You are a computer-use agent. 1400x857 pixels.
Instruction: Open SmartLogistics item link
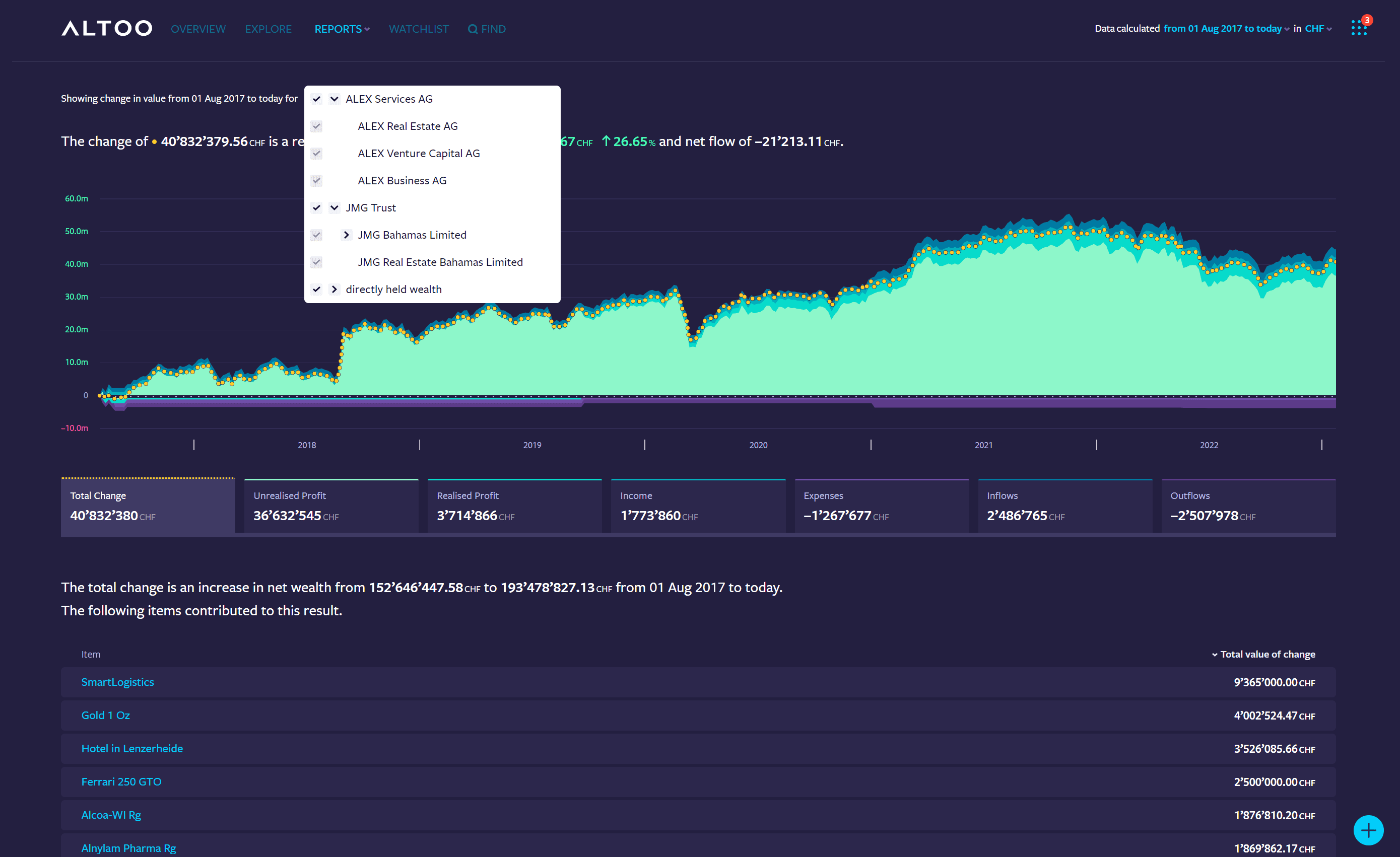(117, 682)
